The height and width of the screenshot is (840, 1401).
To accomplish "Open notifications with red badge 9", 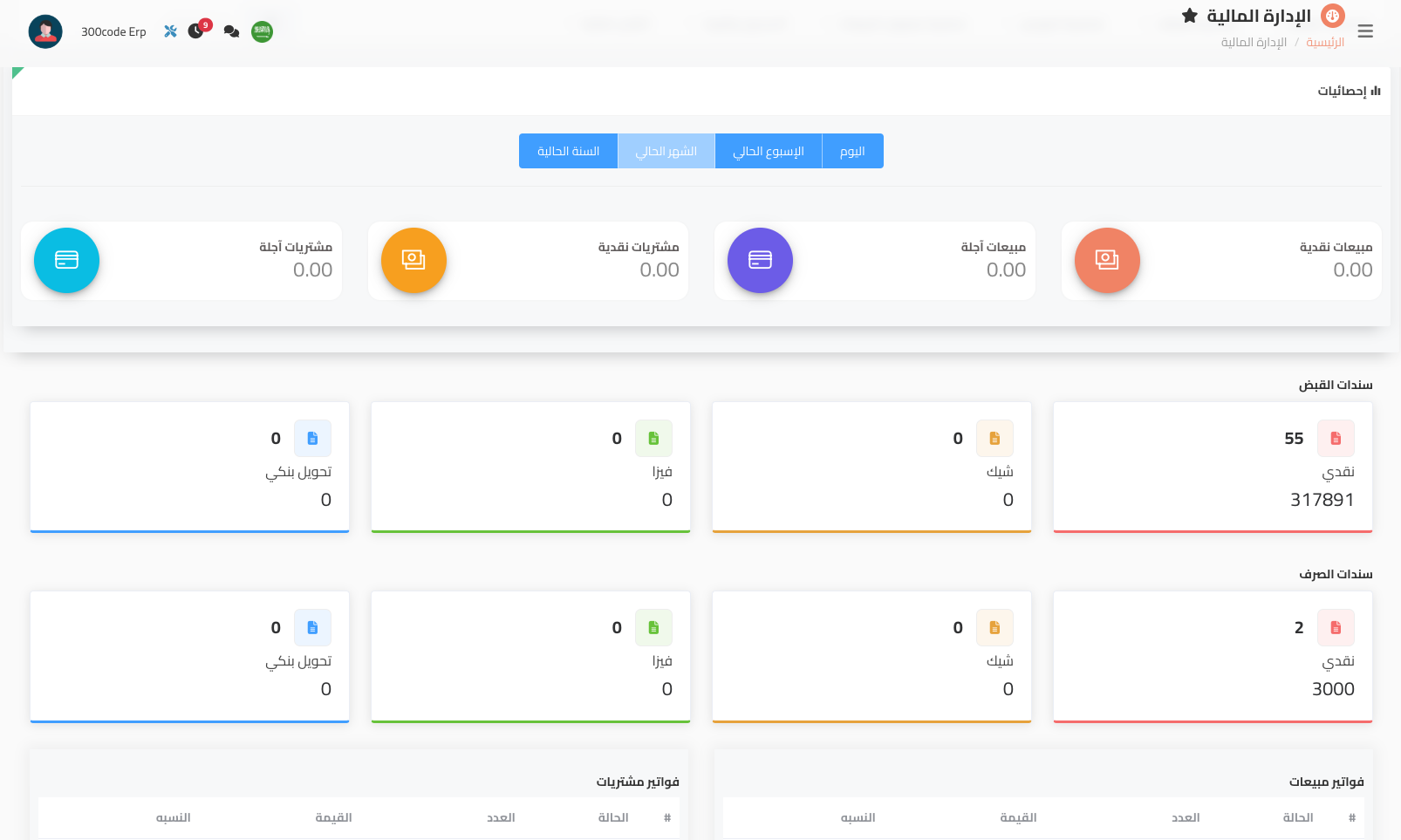I will click(196, 31).
